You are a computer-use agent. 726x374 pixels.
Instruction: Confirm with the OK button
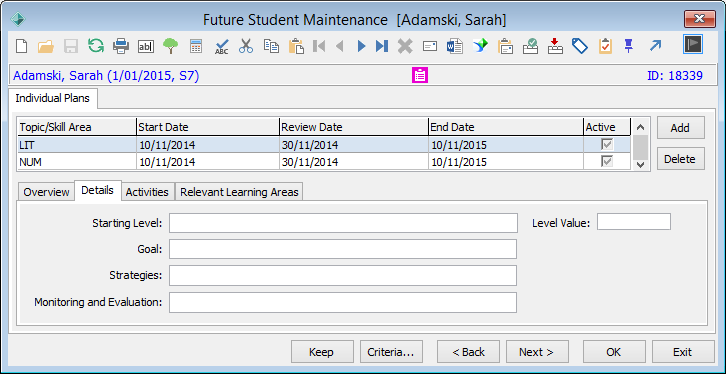point(613,352)
